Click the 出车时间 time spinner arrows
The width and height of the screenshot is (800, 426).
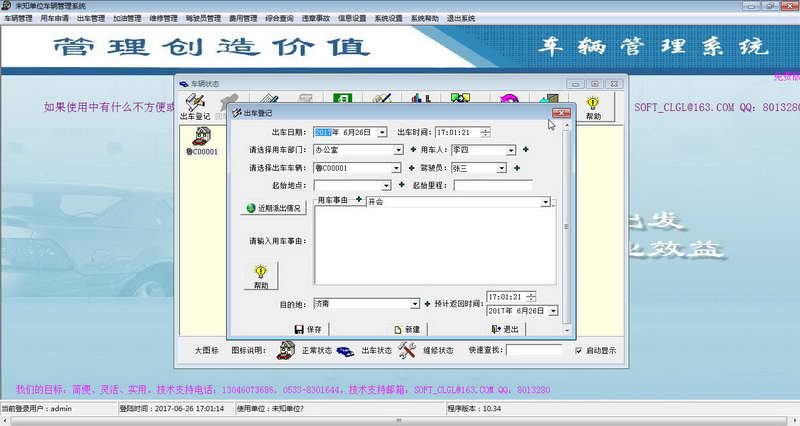pyautogui.click(x=485, y=132)
